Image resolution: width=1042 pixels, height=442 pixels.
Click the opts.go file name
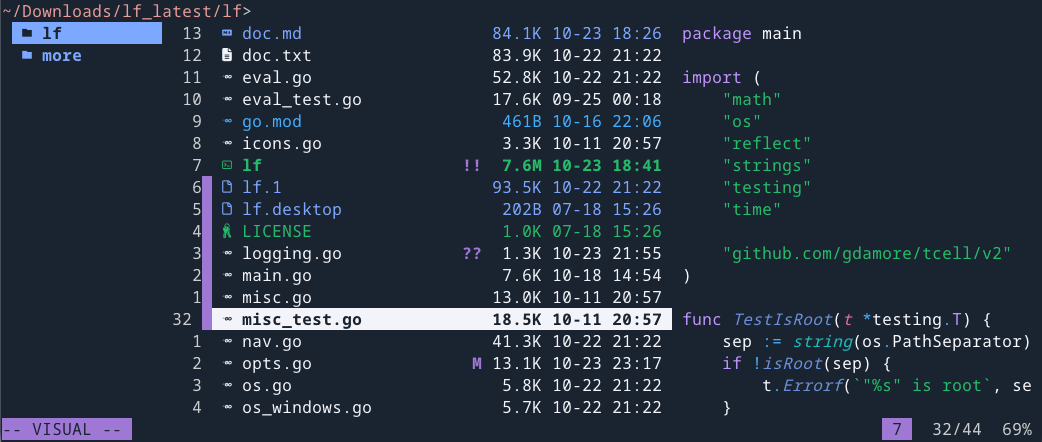(276, 364)
